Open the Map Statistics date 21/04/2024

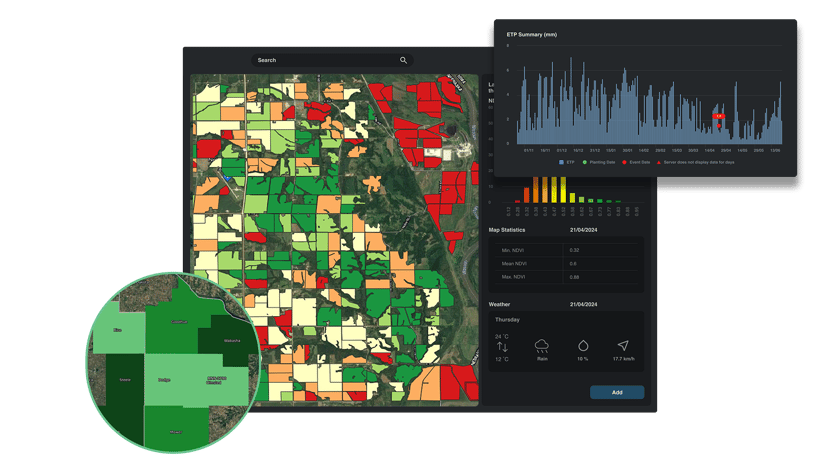(582, 229)
